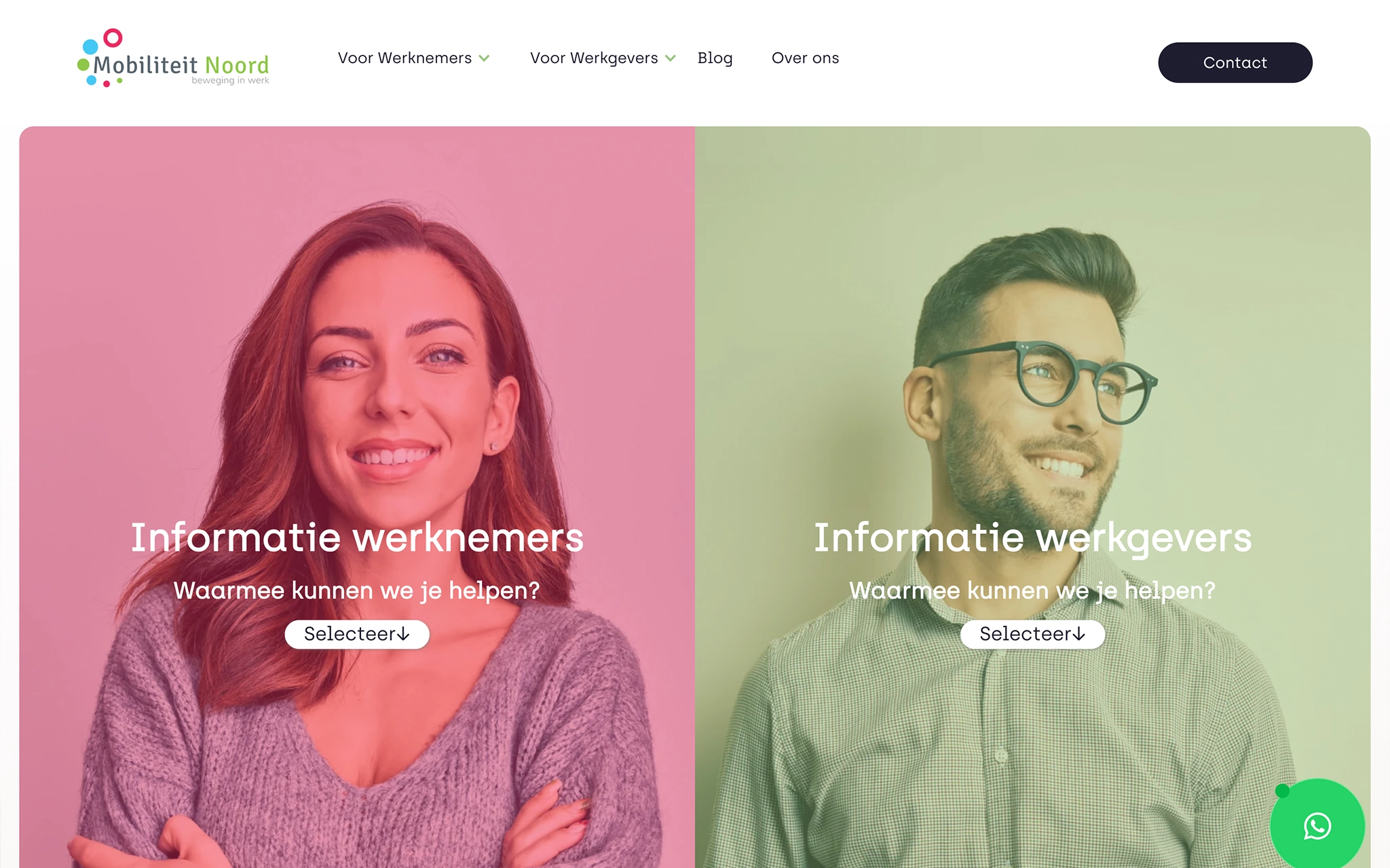
Task: Open the Over ons page
Action: 805,58
